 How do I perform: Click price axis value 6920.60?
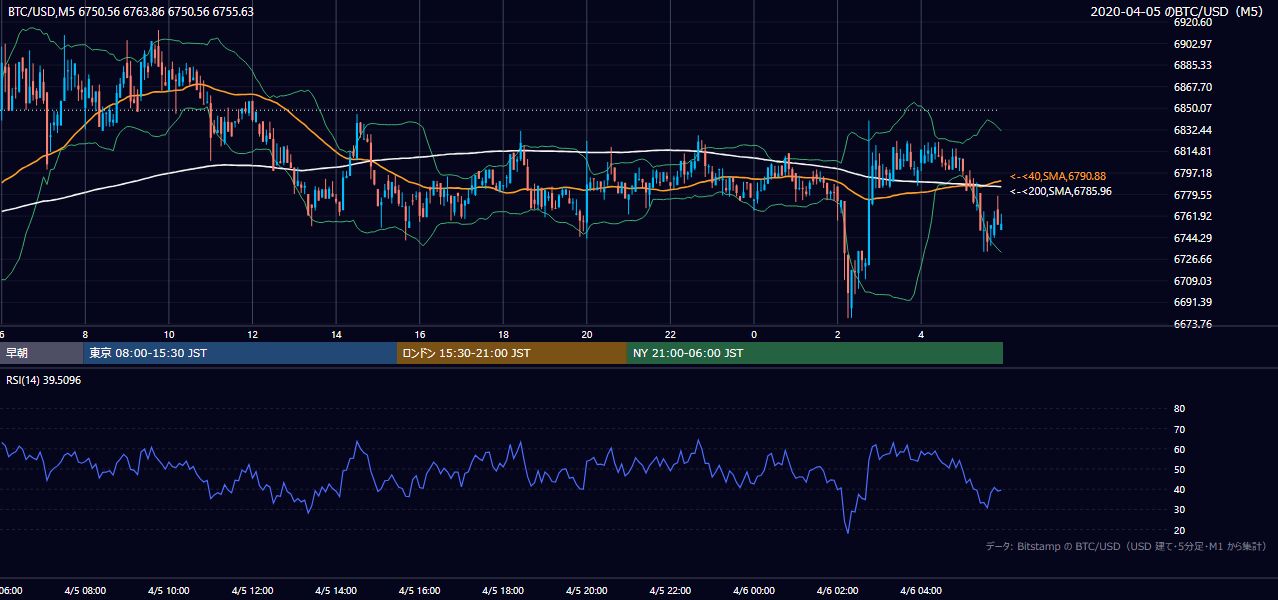pyautogui.click(x=1193, y=22)
